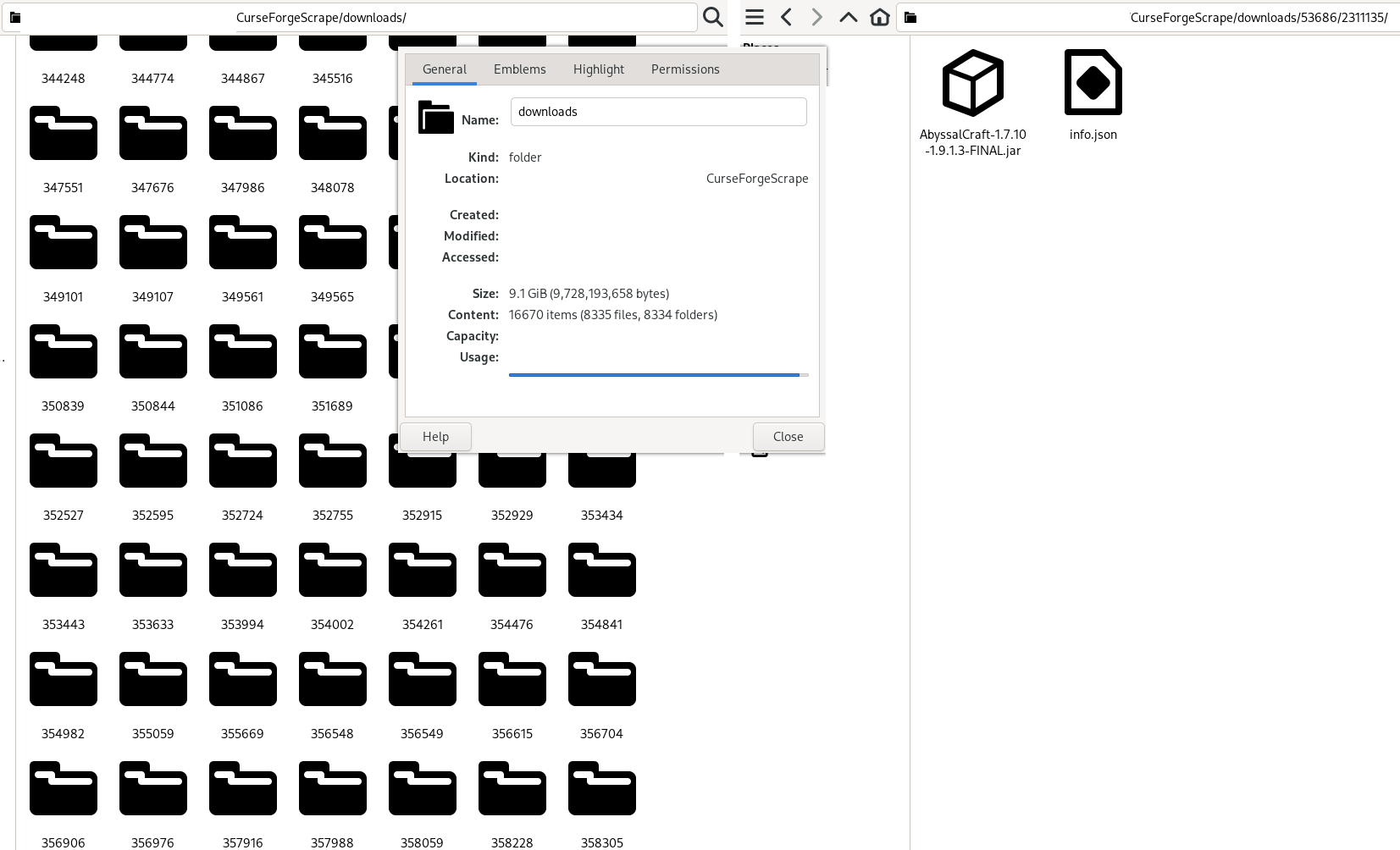Select folder 354476

click(512, 570)
